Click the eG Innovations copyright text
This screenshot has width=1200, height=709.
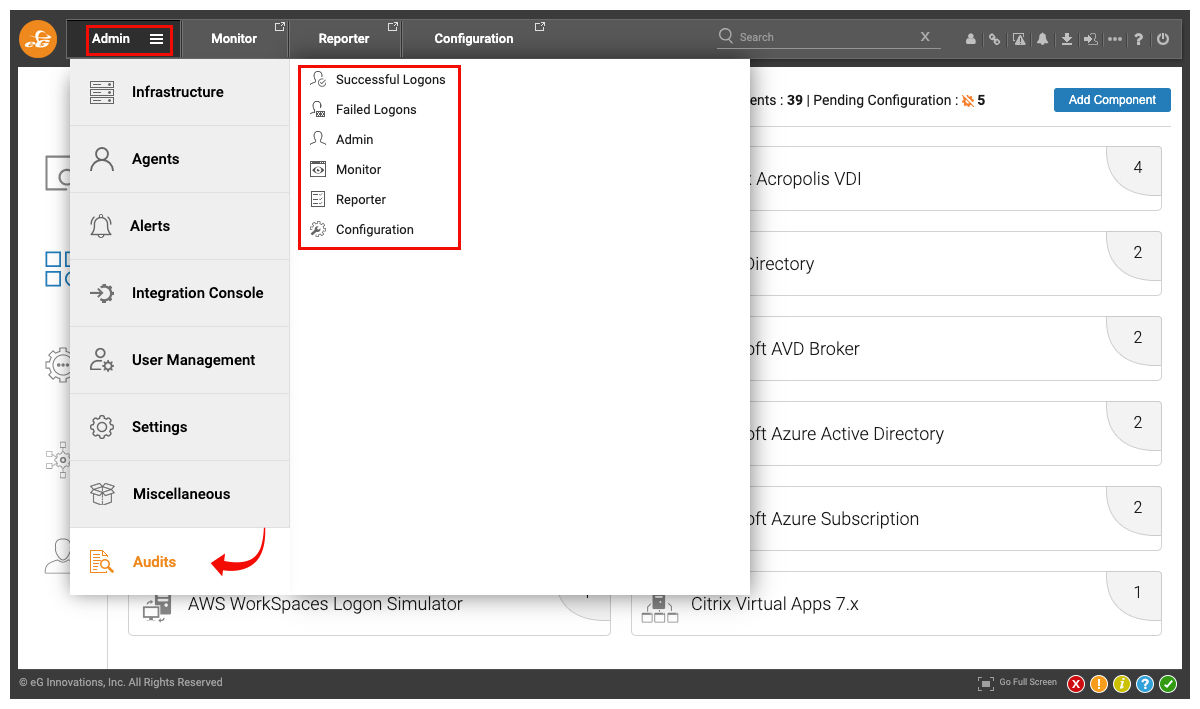(121, 682)
